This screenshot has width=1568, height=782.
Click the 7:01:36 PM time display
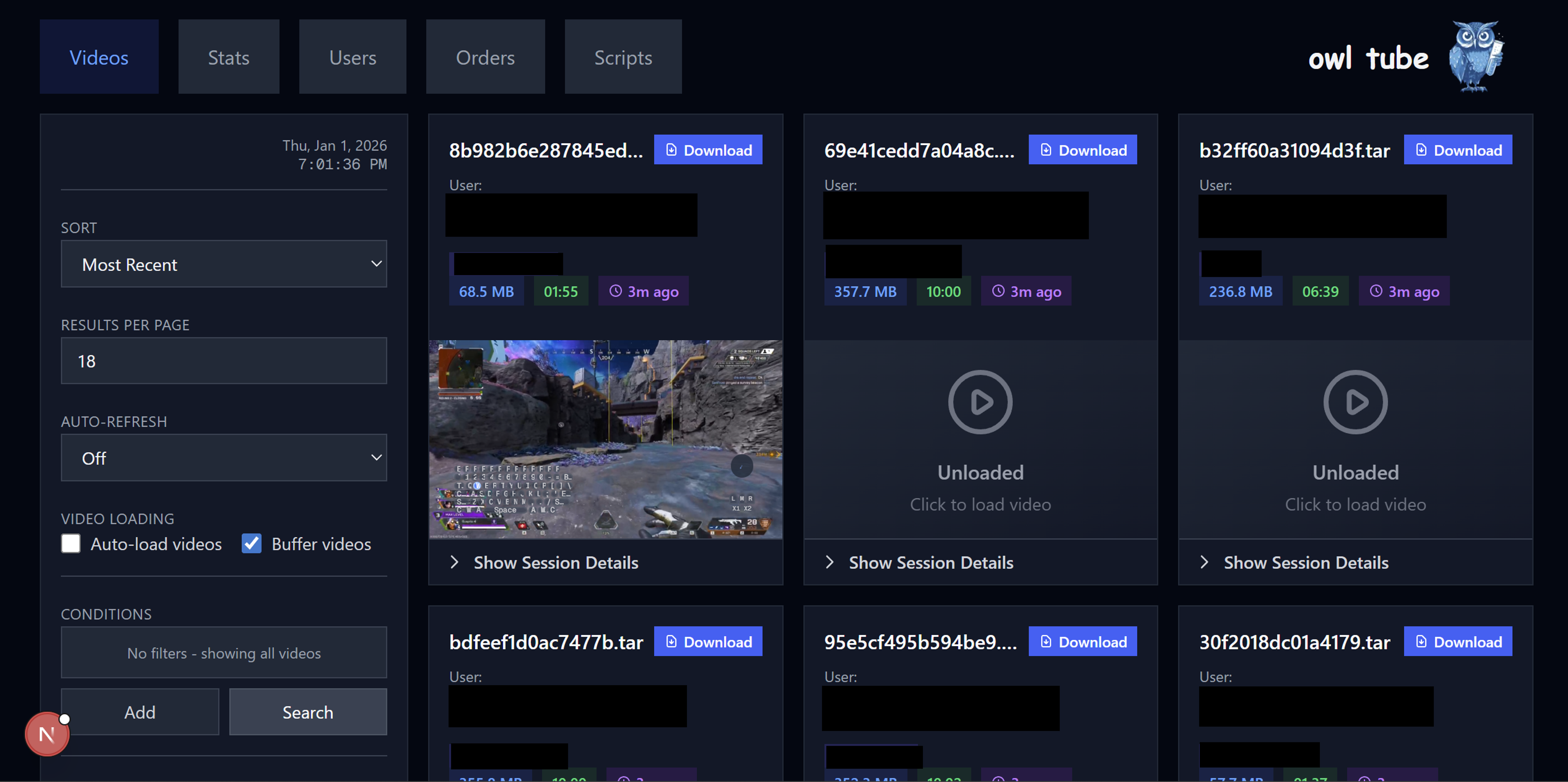342,164
